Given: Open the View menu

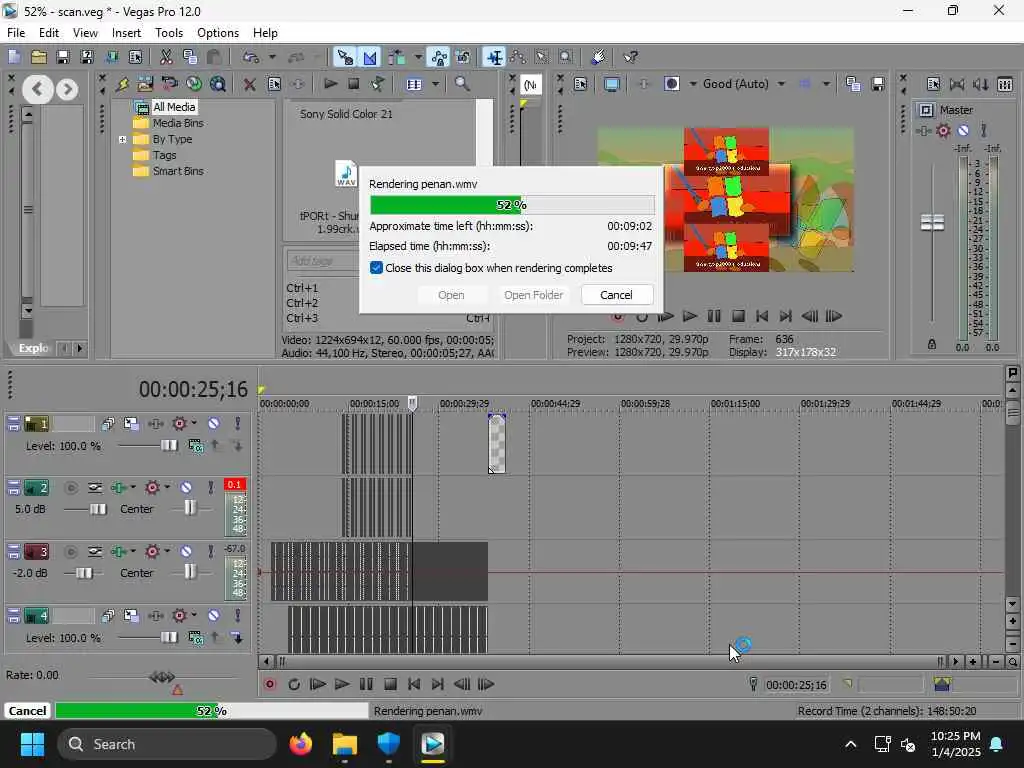Looking at the screenshot, I should [x=85, y=33].
